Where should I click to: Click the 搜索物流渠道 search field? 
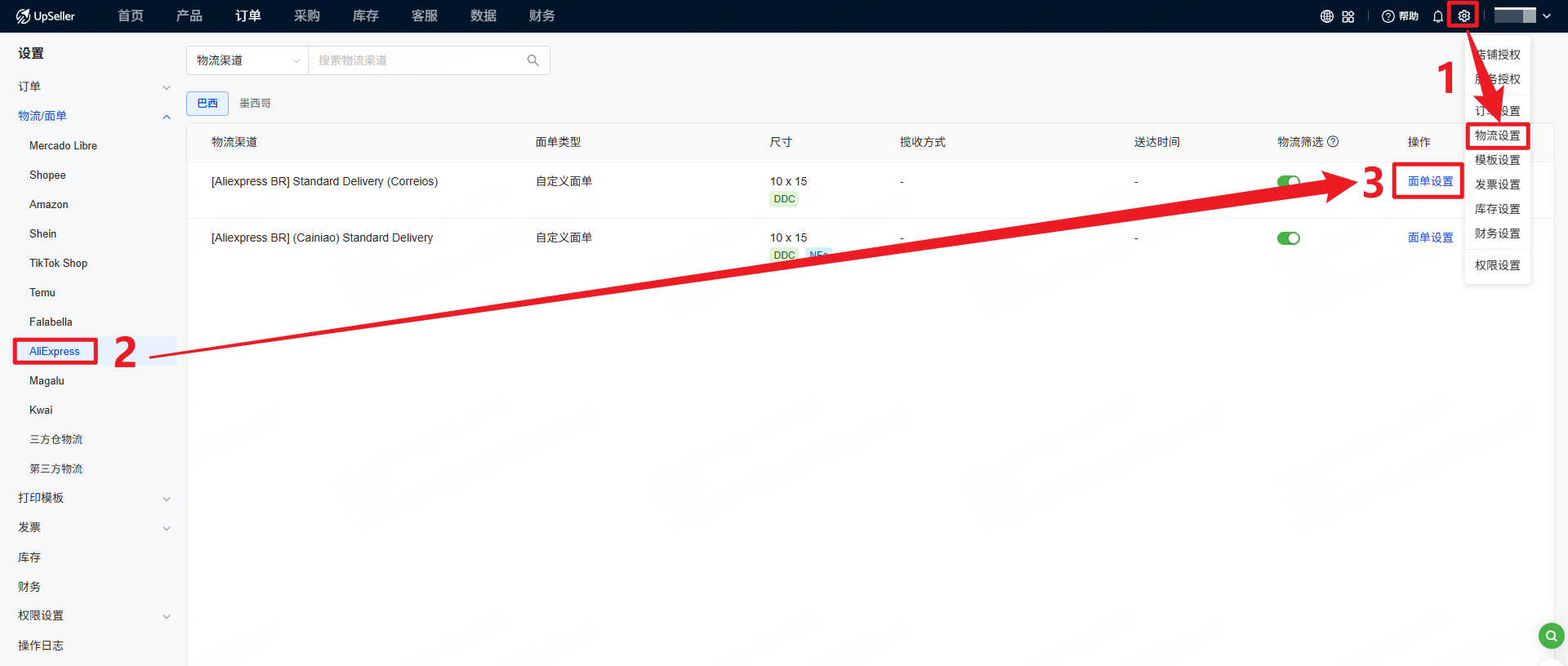[416, 60]
